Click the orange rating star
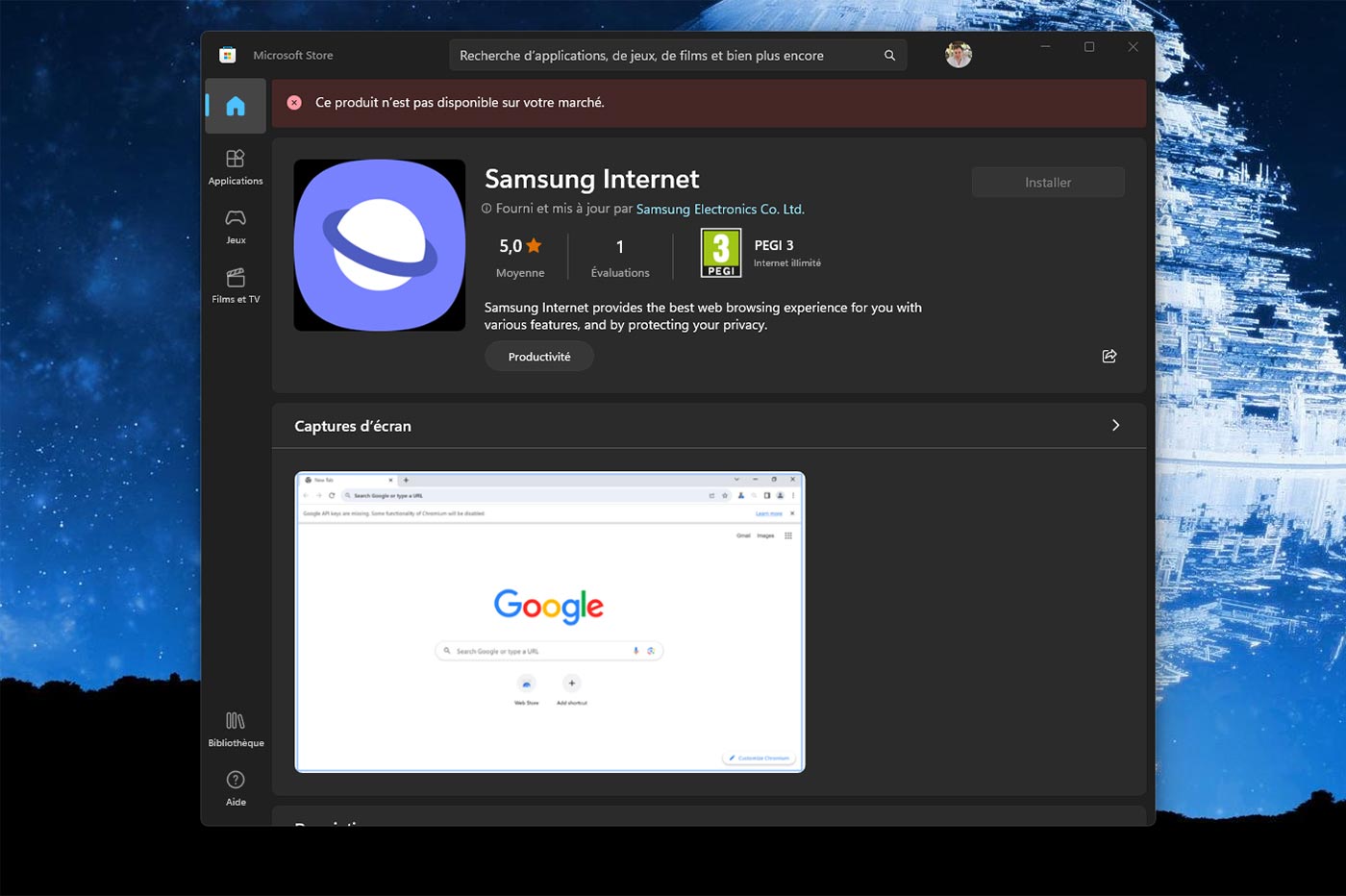The width and height of the screenshot is (1346, 896). (535, 245)
